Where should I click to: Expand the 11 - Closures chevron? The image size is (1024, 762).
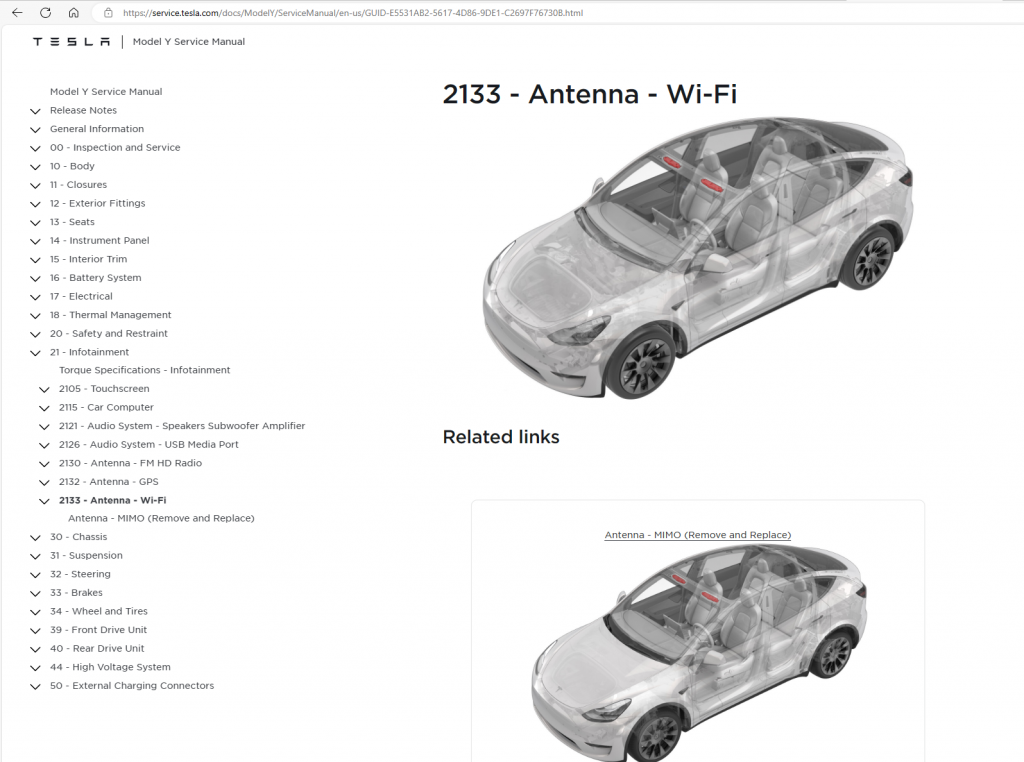click(35, 185)
